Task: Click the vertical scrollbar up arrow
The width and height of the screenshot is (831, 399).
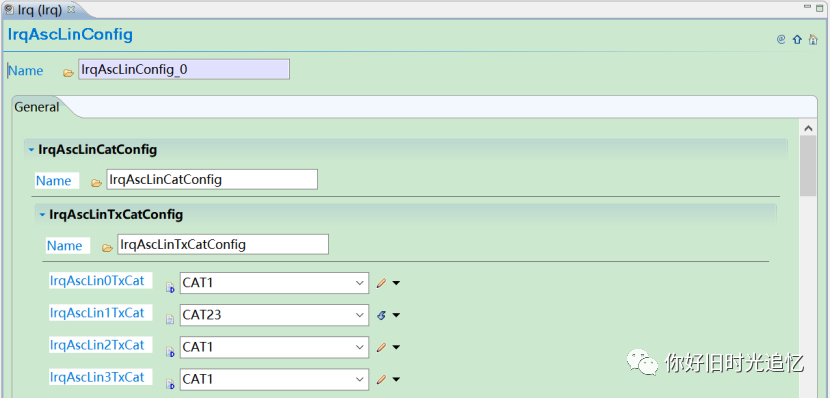Action: (x=808, y=128)
